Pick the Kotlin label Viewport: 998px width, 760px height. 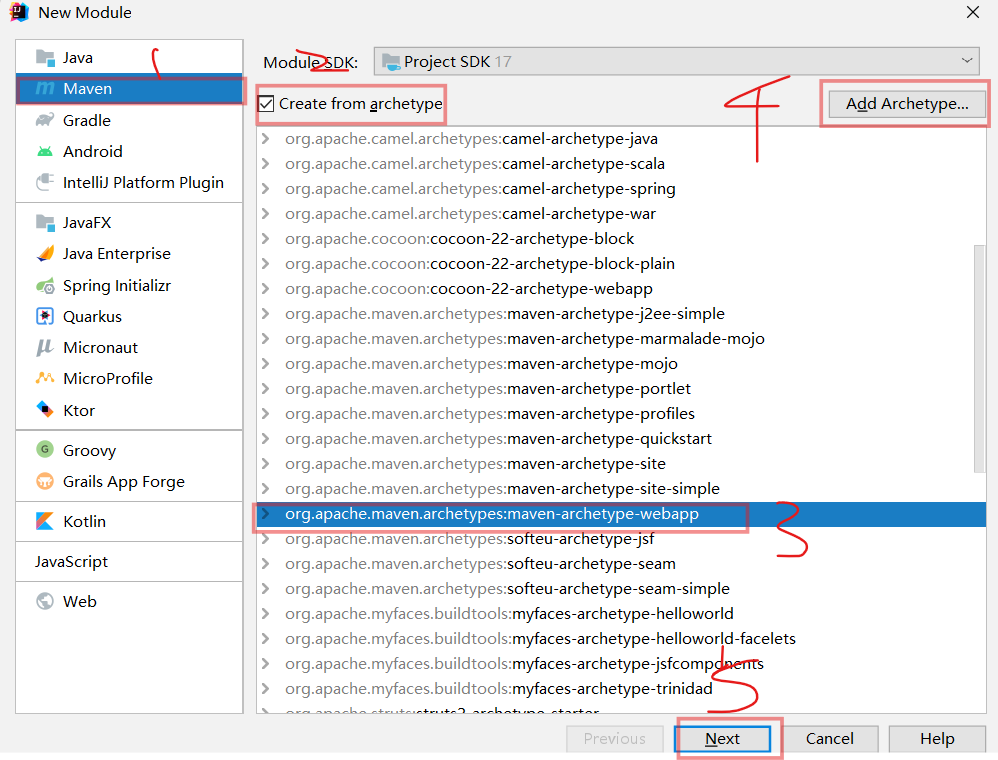84,521
